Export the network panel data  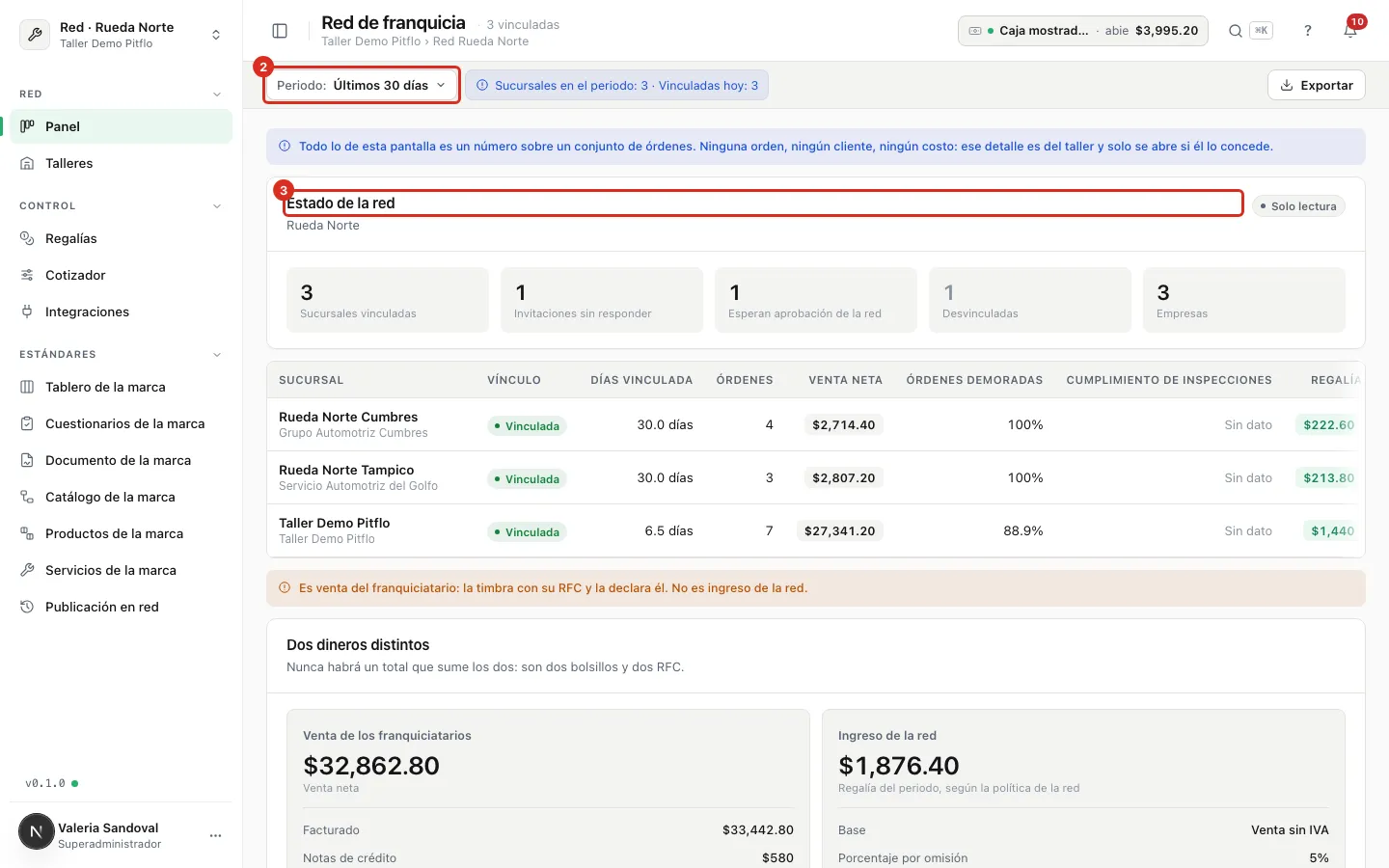click(1317, 85)
